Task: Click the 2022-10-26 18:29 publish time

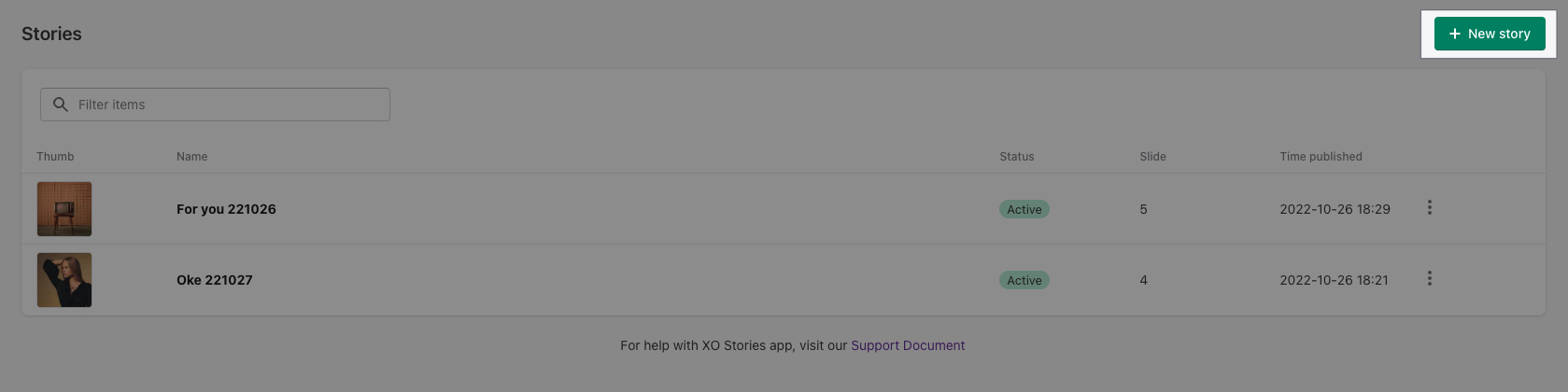Action: coord(1335,209)
